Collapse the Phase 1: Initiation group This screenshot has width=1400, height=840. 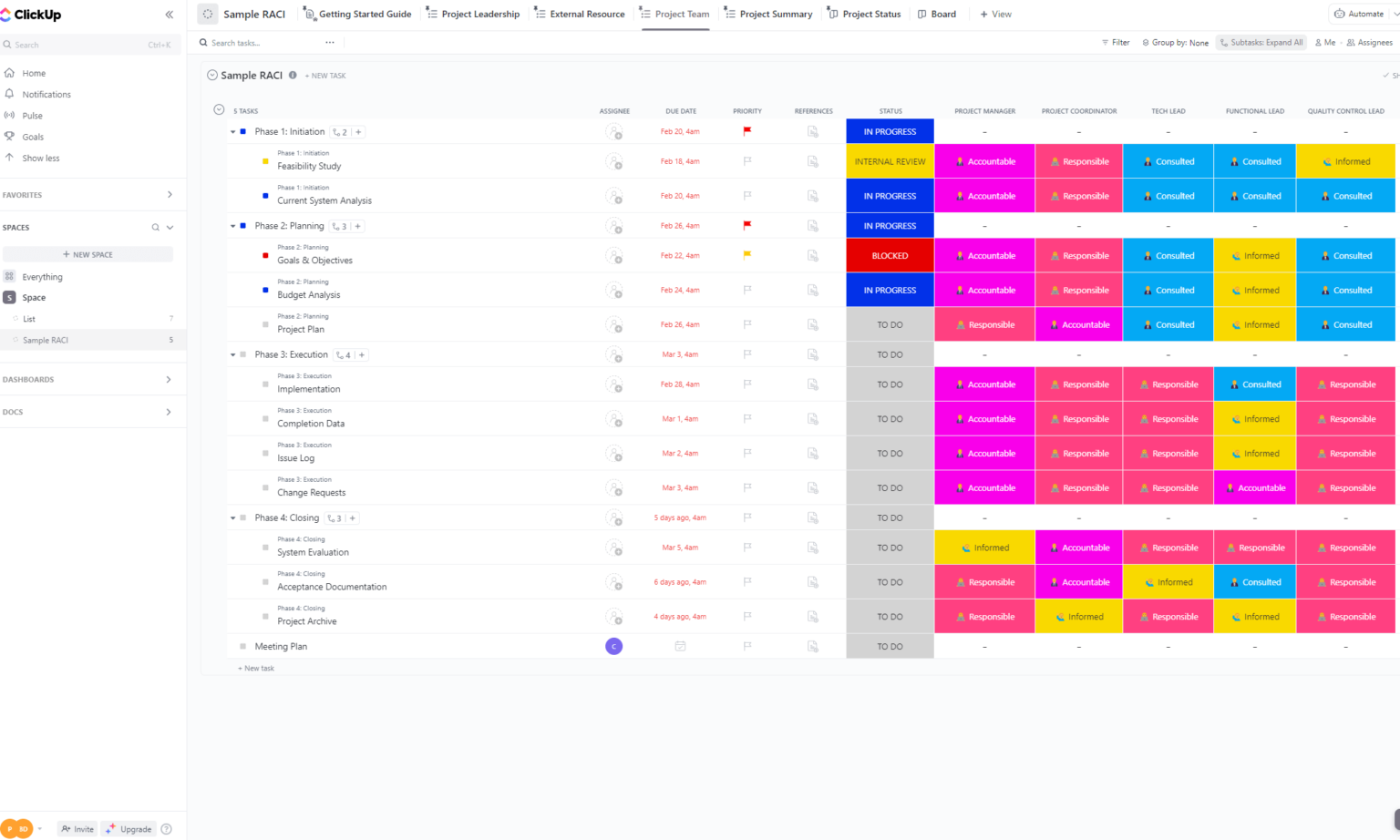233,131
